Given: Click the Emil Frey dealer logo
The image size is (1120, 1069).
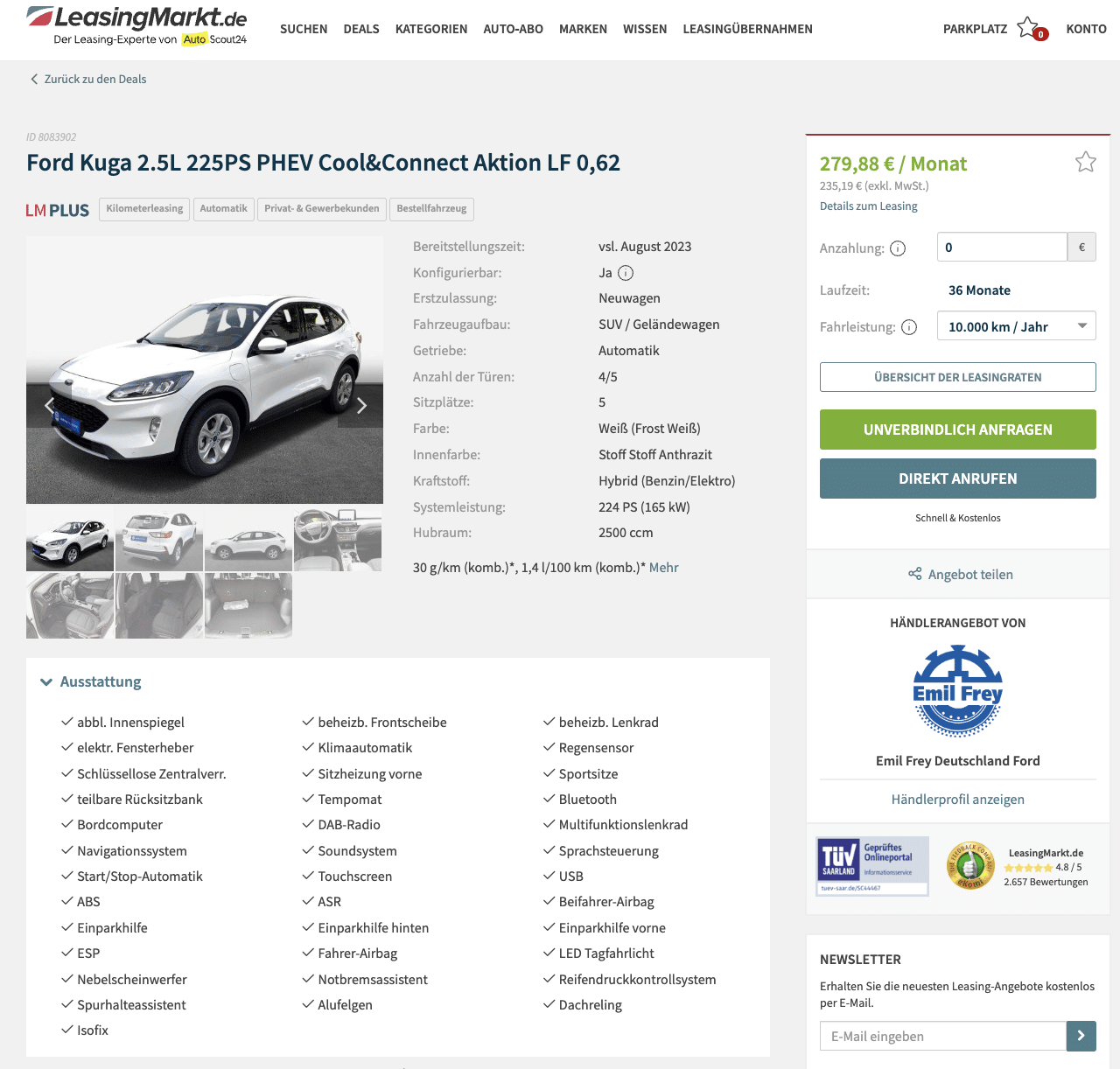Looking at the screenshot, I should tap(958, 691).
